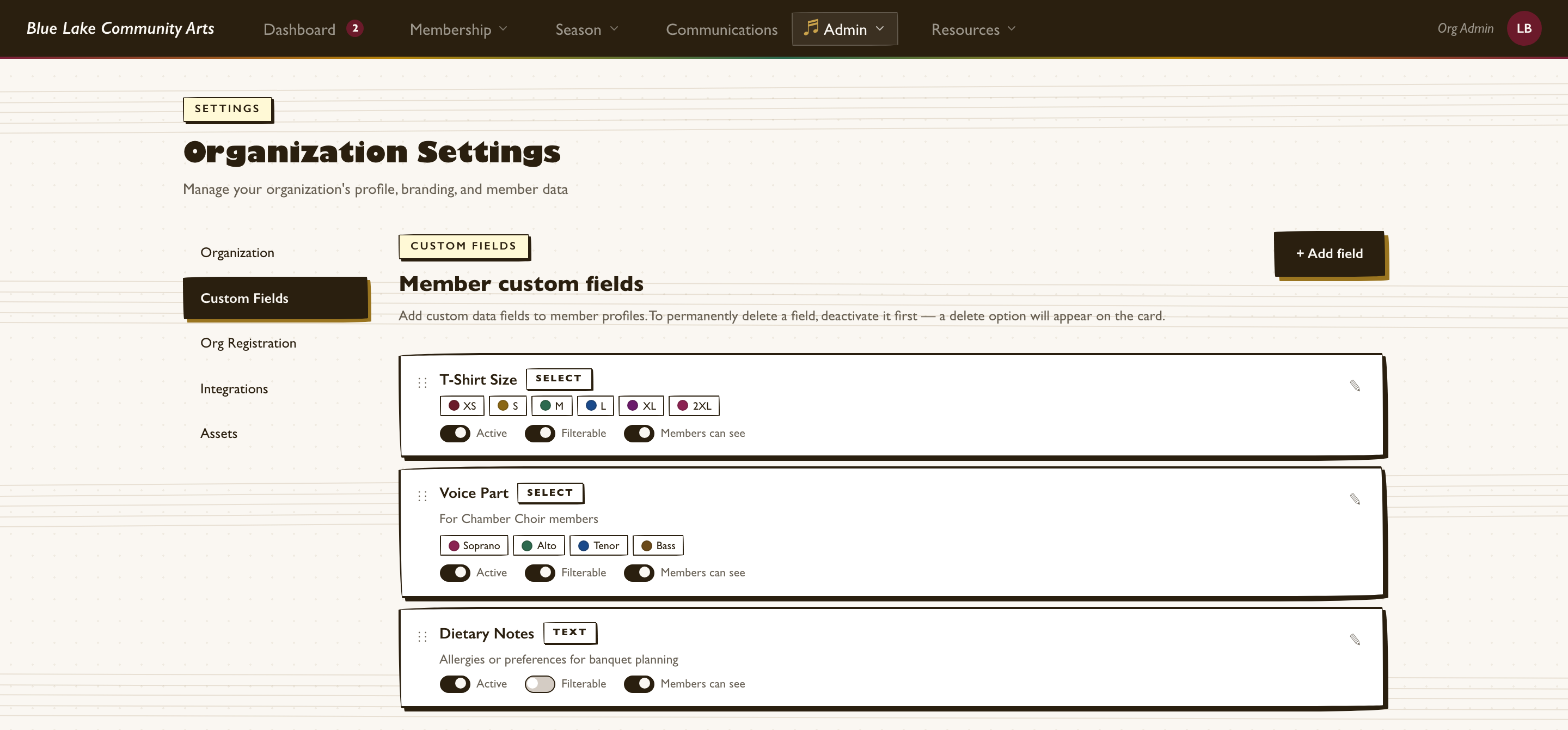This screenshot has height=730, width=1568.
Task: Click the edit pencil on Dietary Notes card
Action: (1355, 639)
